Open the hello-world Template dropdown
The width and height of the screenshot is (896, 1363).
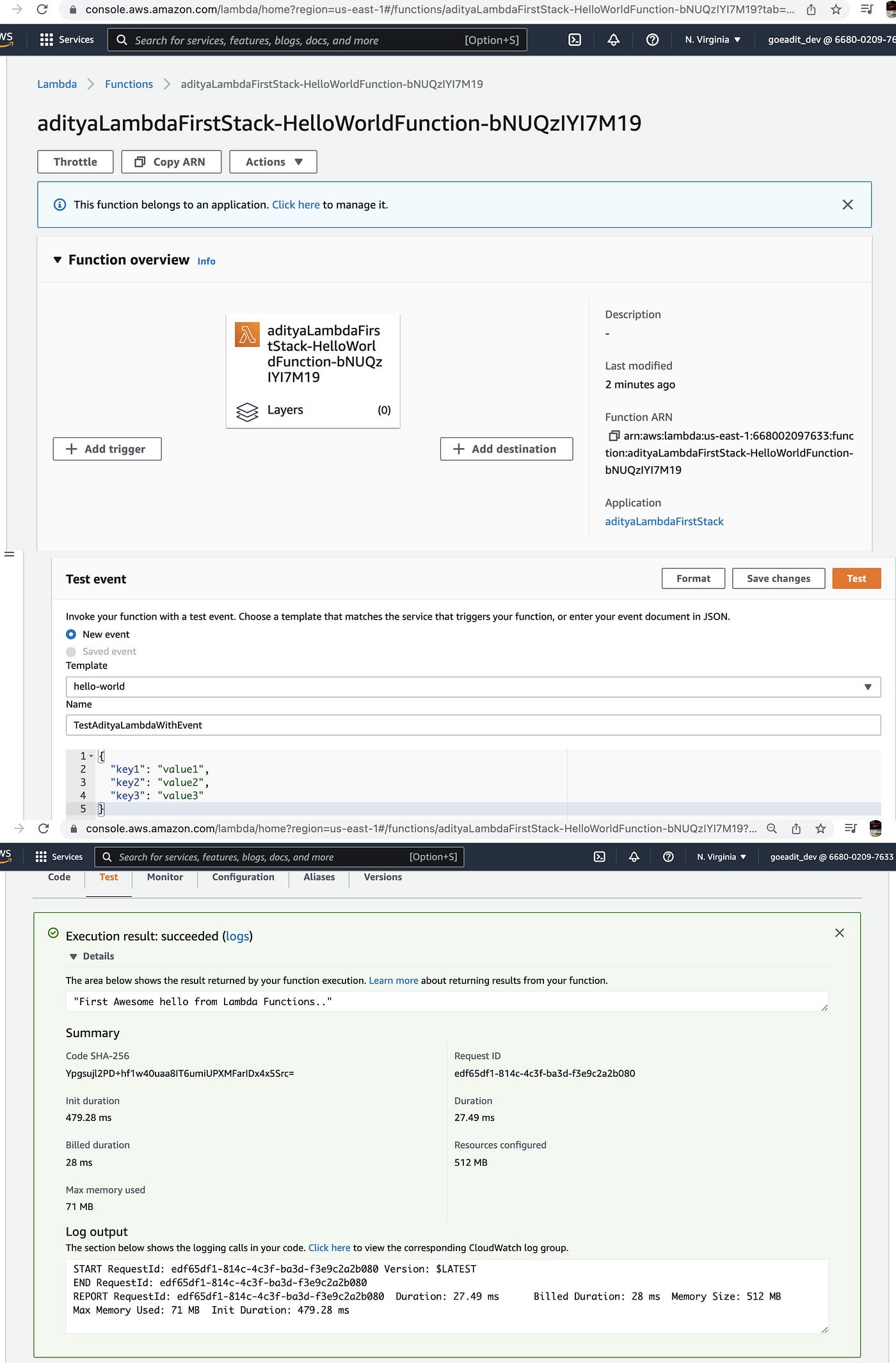pyautogui.click(x=473, y=687)
